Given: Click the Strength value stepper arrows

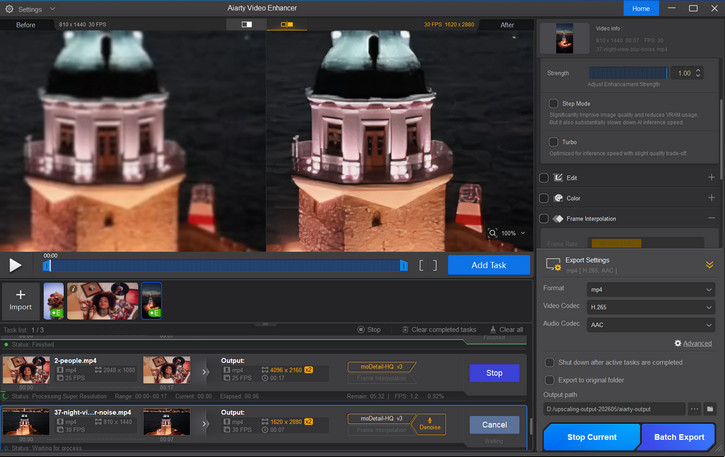Looking at the screenshot, I should [x=698, y=73].
